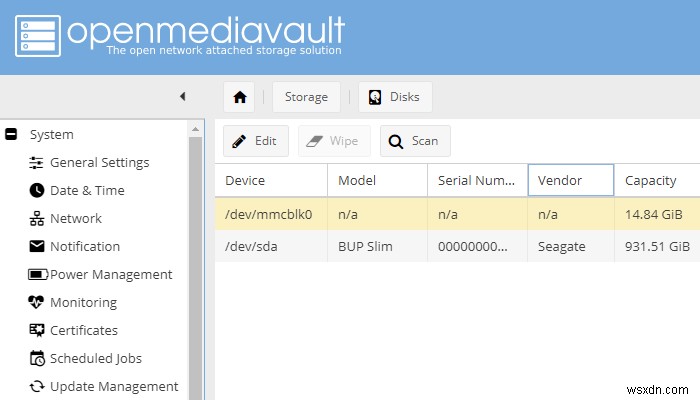Sort by the Model column header
The height and width of the screenshot is (400, 700).
378,180
